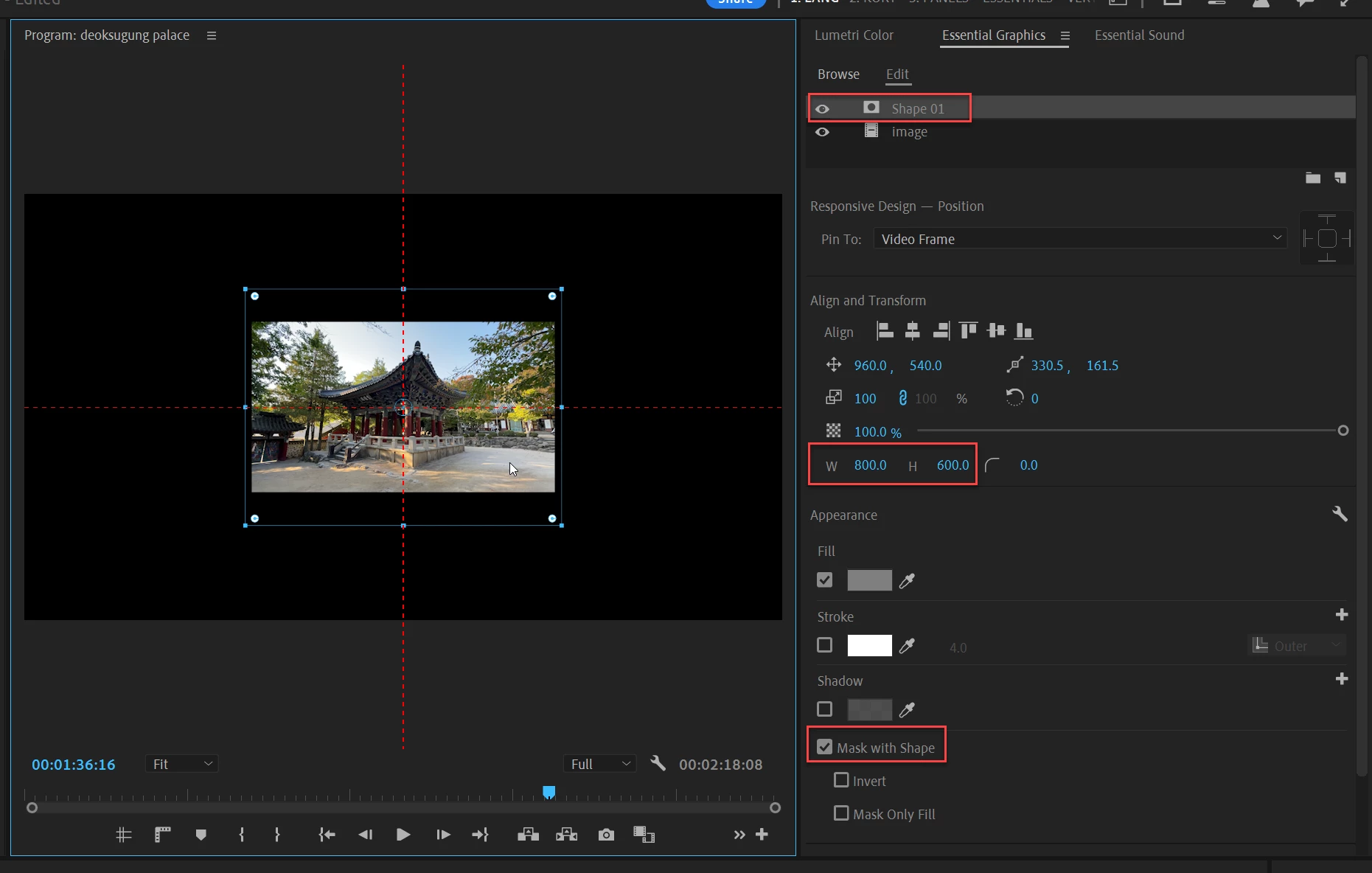Select the image layer row
The image size is (1372, 873).
click(1081, 132)
